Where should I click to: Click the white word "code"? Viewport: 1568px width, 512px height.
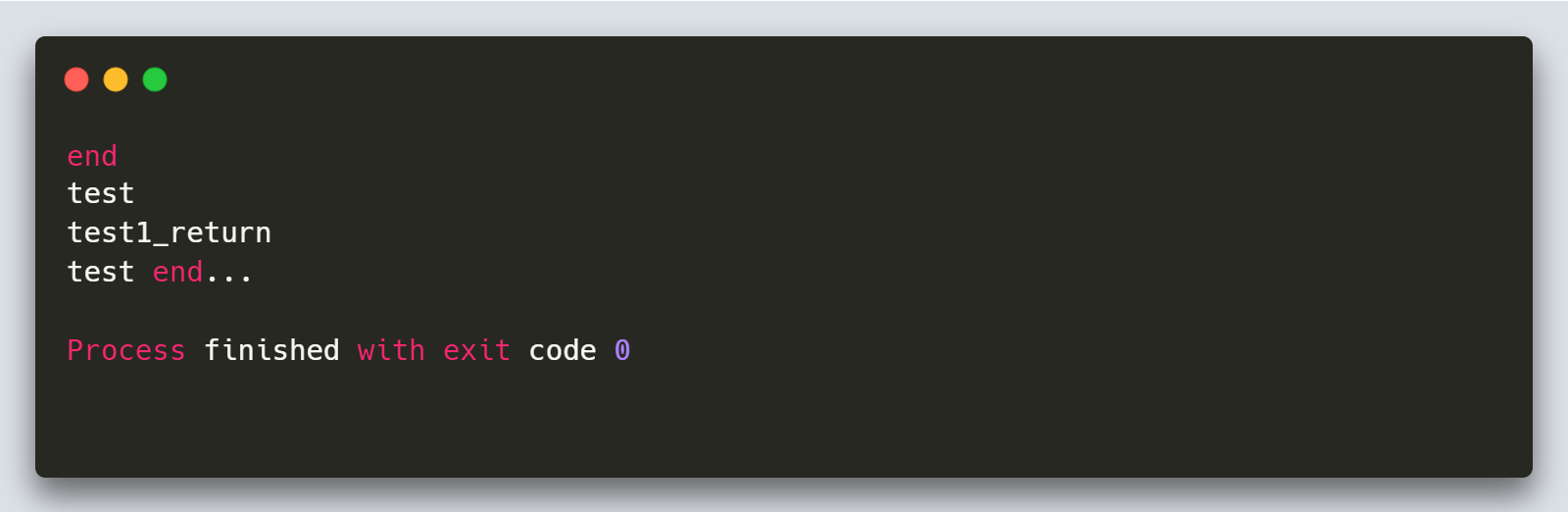pyautogui.click(x=563, y=350)
